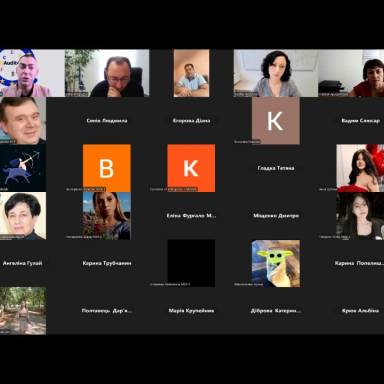The image size is (384, 384).
Task: Click participant name Карина Попелиш…
Action: [359, 263]
